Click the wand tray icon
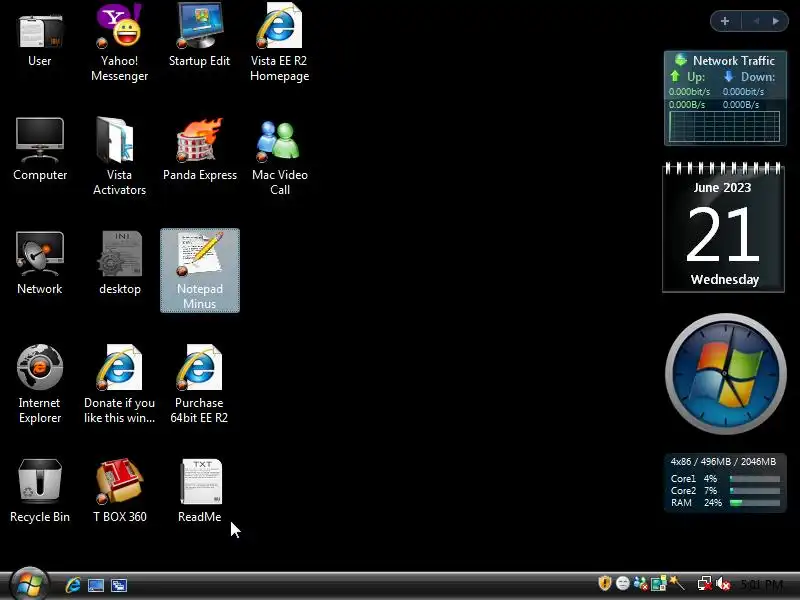This screenshot has width=800, height=600. (677, 583)
